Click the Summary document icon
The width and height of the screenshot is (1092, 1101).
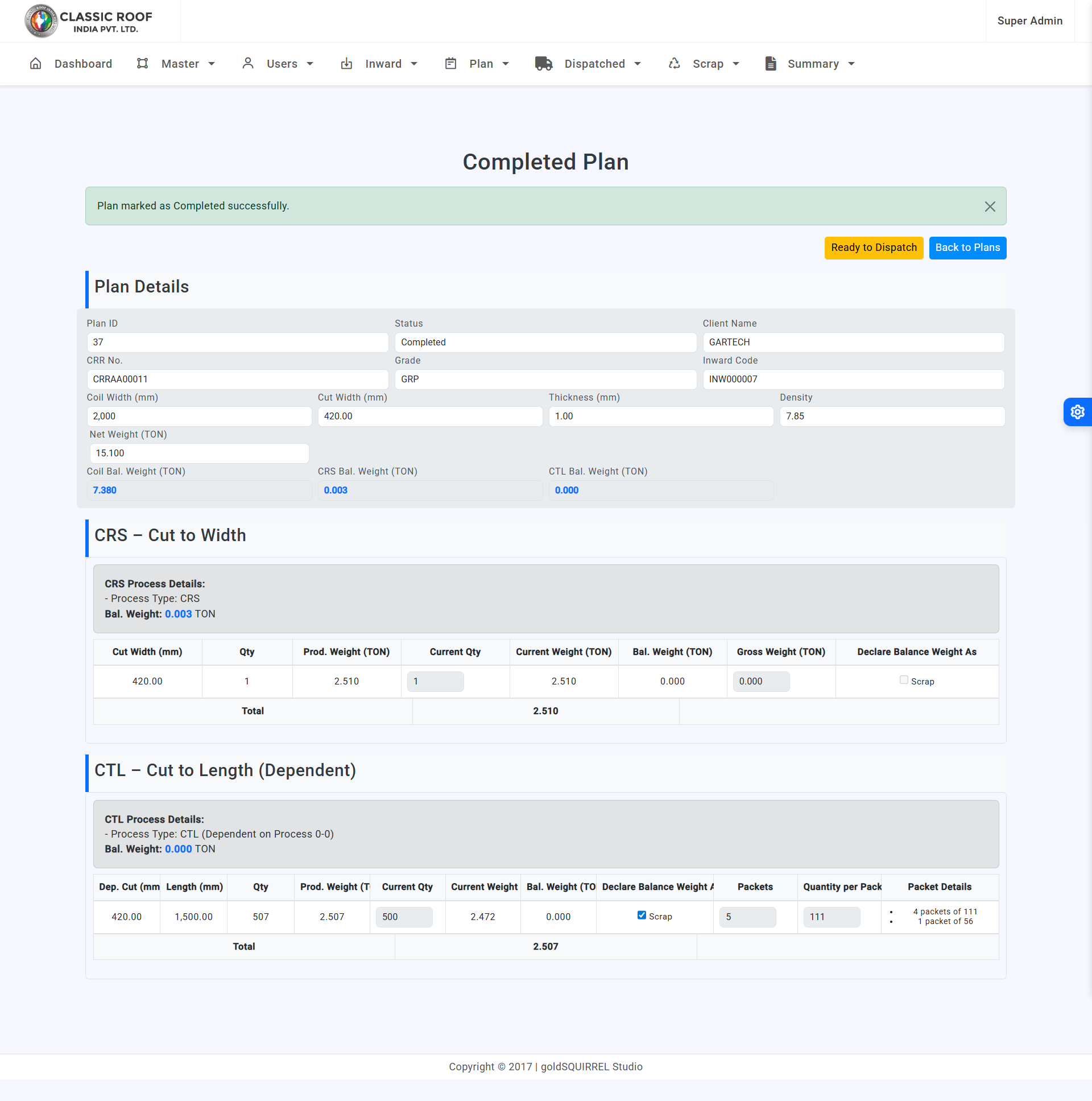pyautogui.click(x=770, y=63)
